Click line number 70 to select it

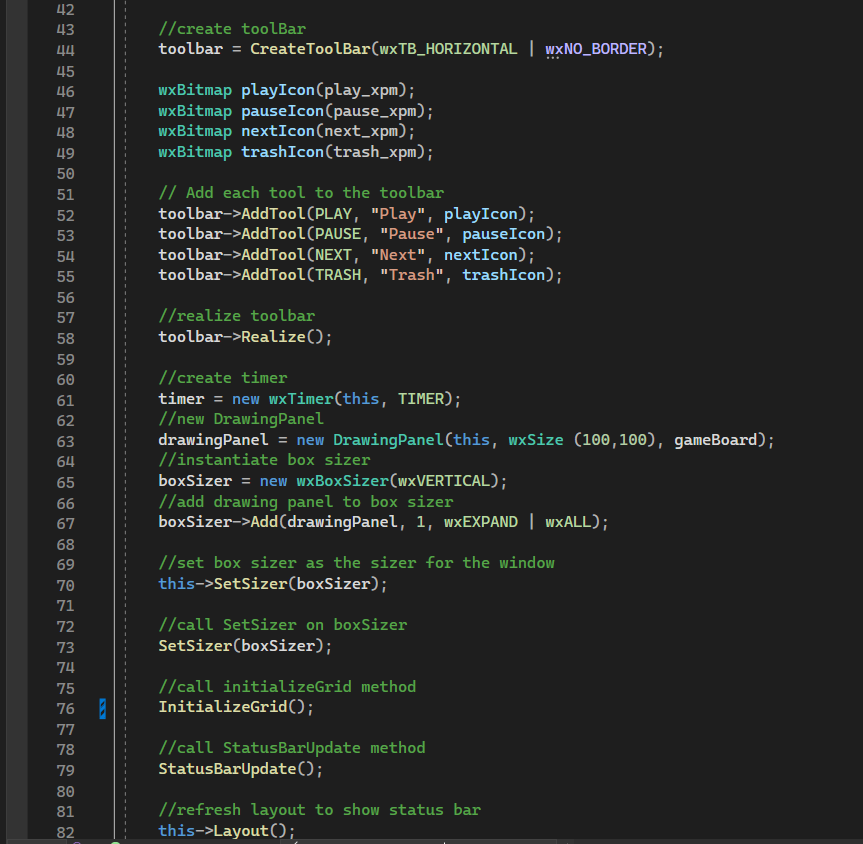pyautogui.click(x=65, y=583)
